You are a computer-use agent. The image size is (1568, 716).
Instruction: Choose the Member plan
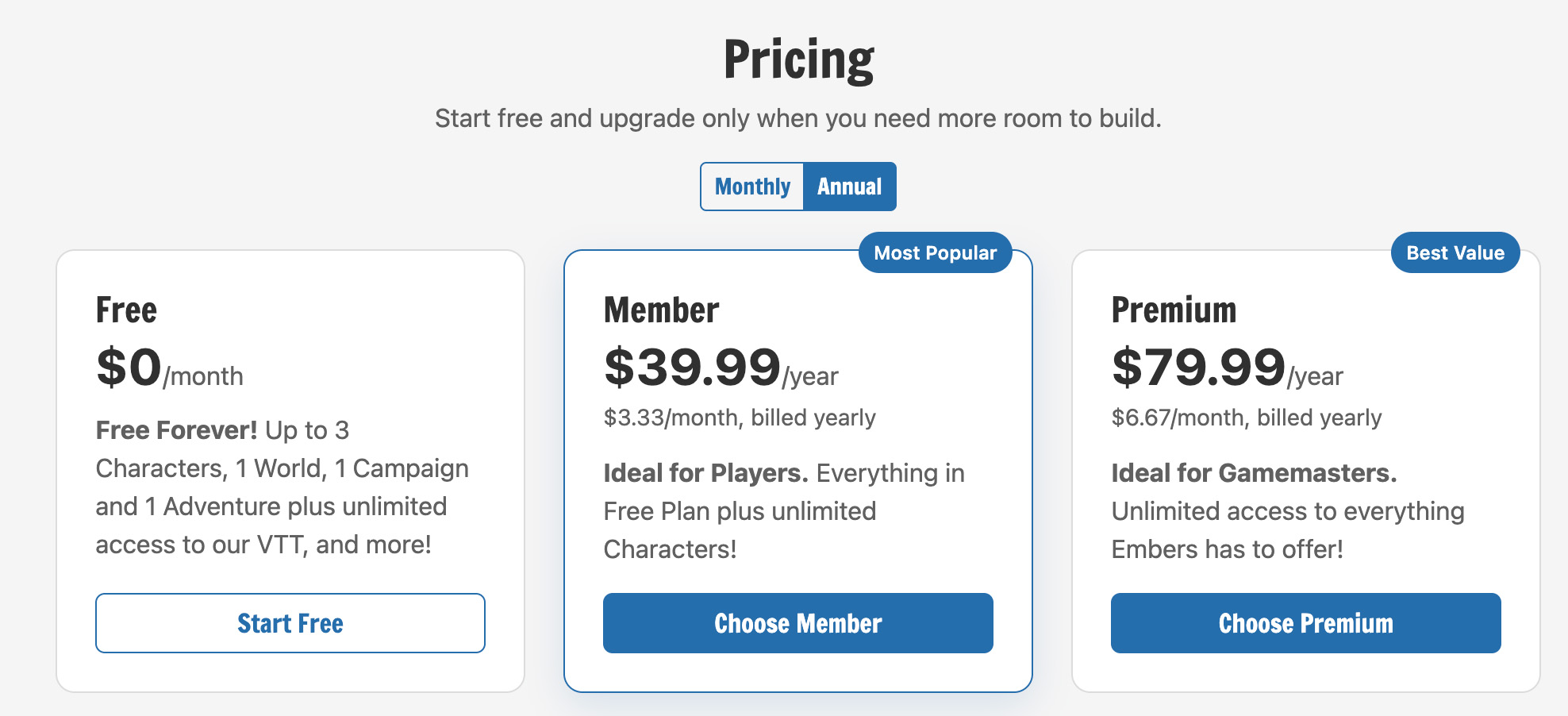(x=798, y=623)
